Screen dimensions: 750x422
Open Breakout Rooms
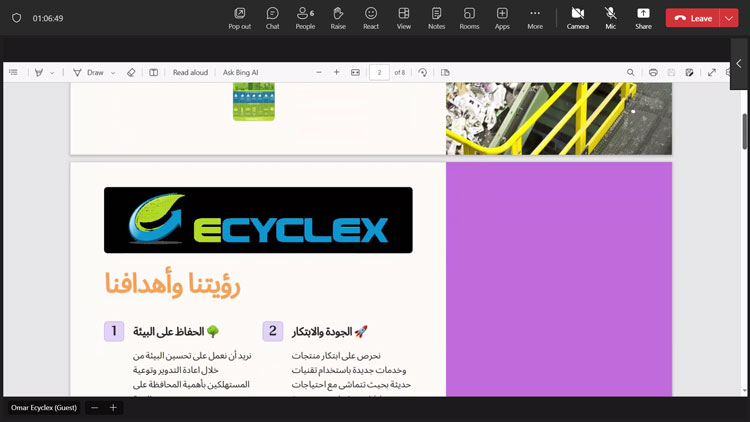coord(469,18)
